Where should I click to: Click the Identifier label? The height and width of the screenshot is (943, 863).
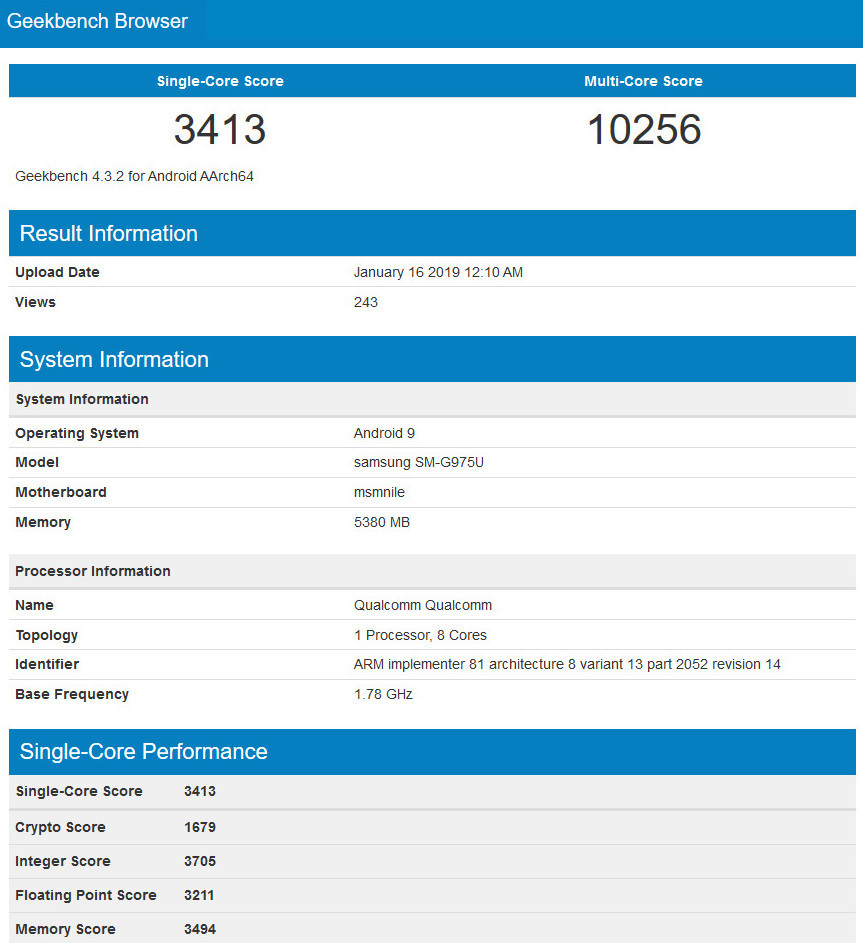47,664
